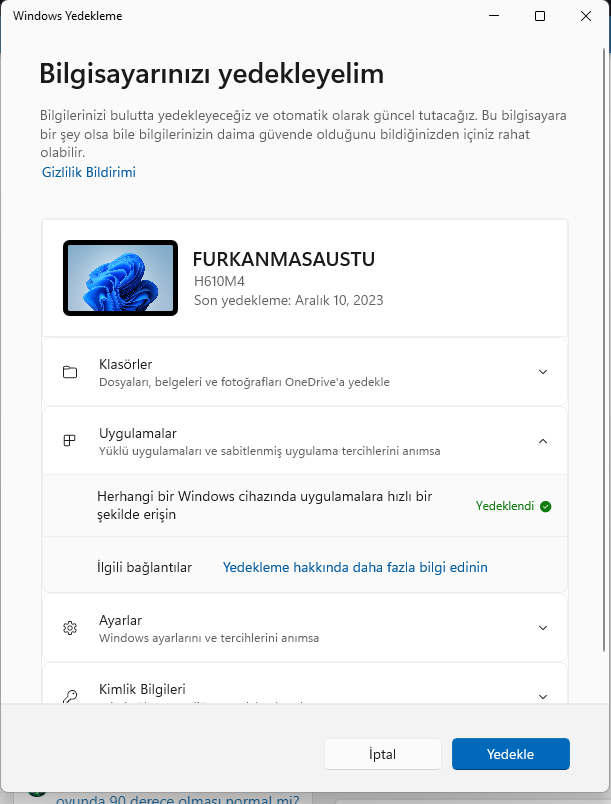Click Yüklü uygulamaları ve sabitlenmiş uygulama text

270,451
